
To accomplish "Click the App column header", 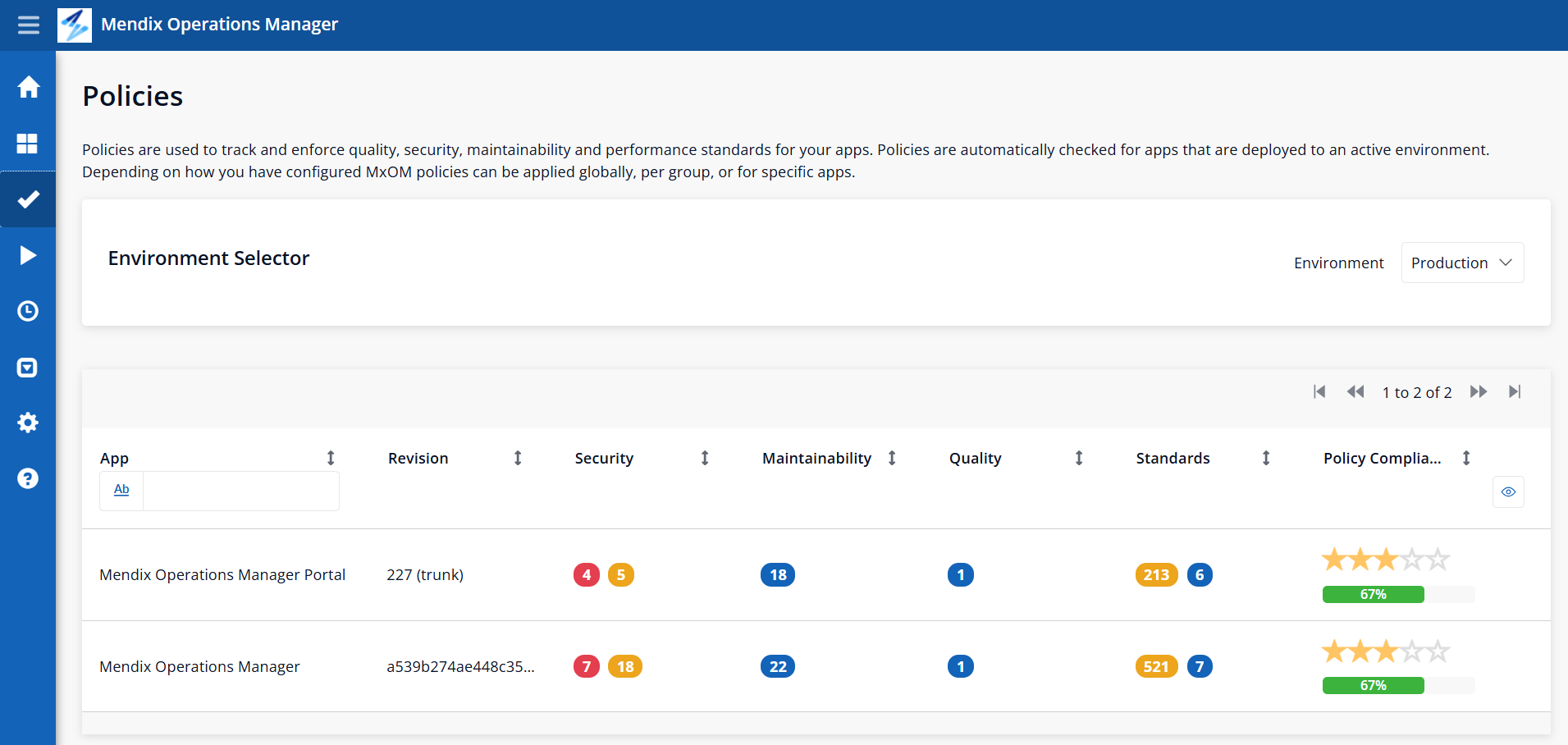I will [114, 458].
